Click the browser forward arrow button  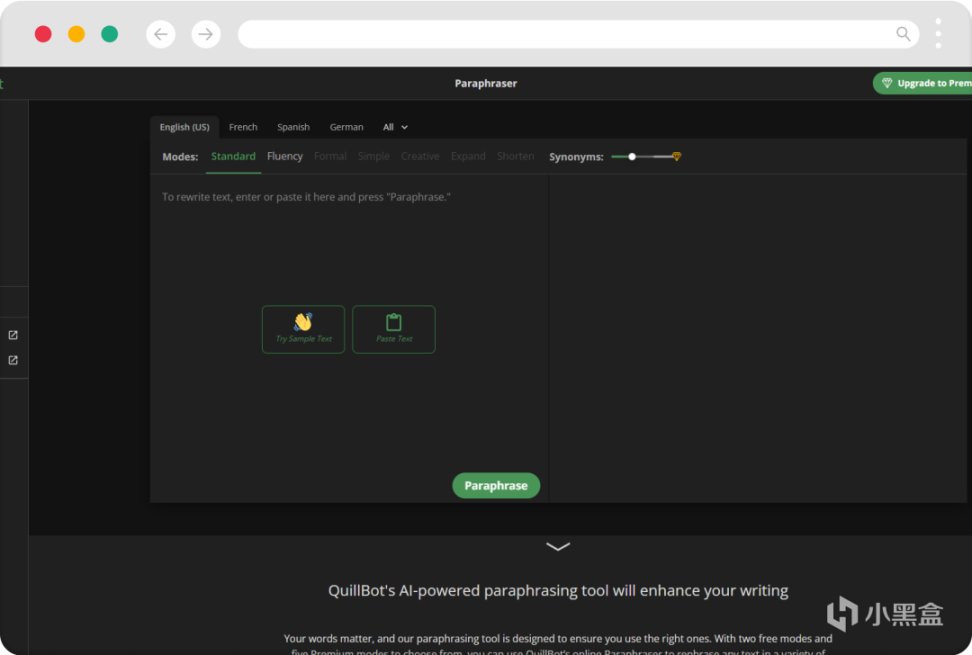206,34
